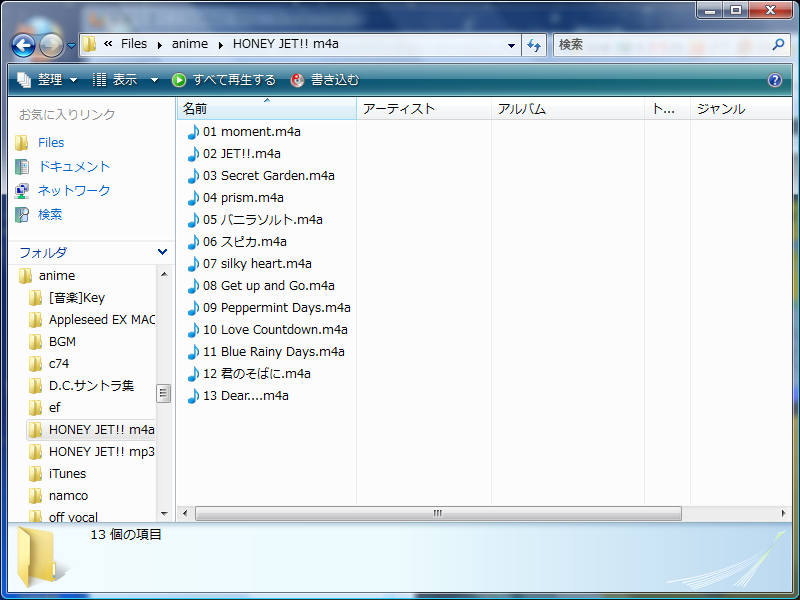Screen dimensions: 800x600
Task: Click music icon of 05 バニラソルト.m4a
Action: 193,219
